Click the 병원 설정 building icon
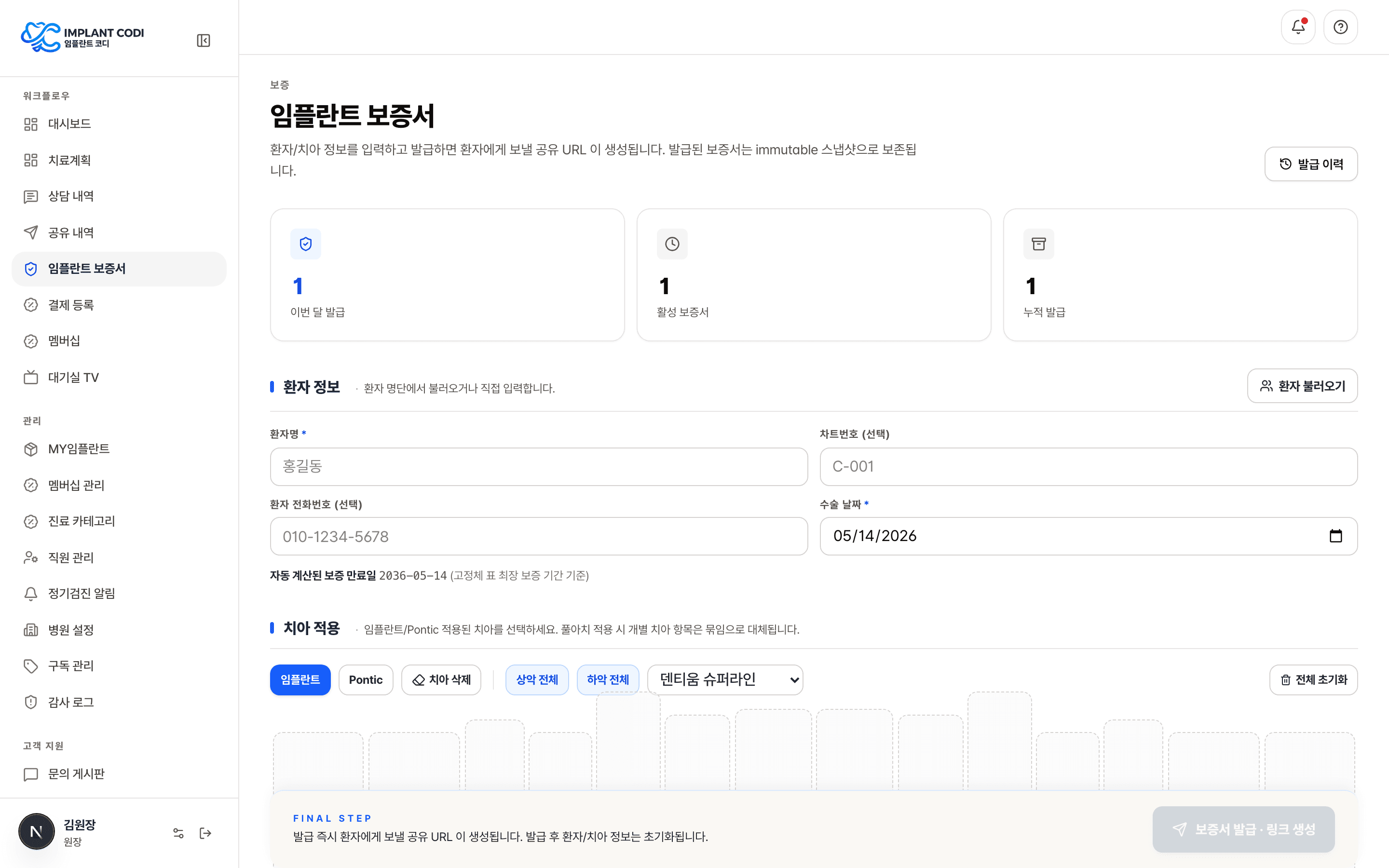 click(x=31, y=630)
